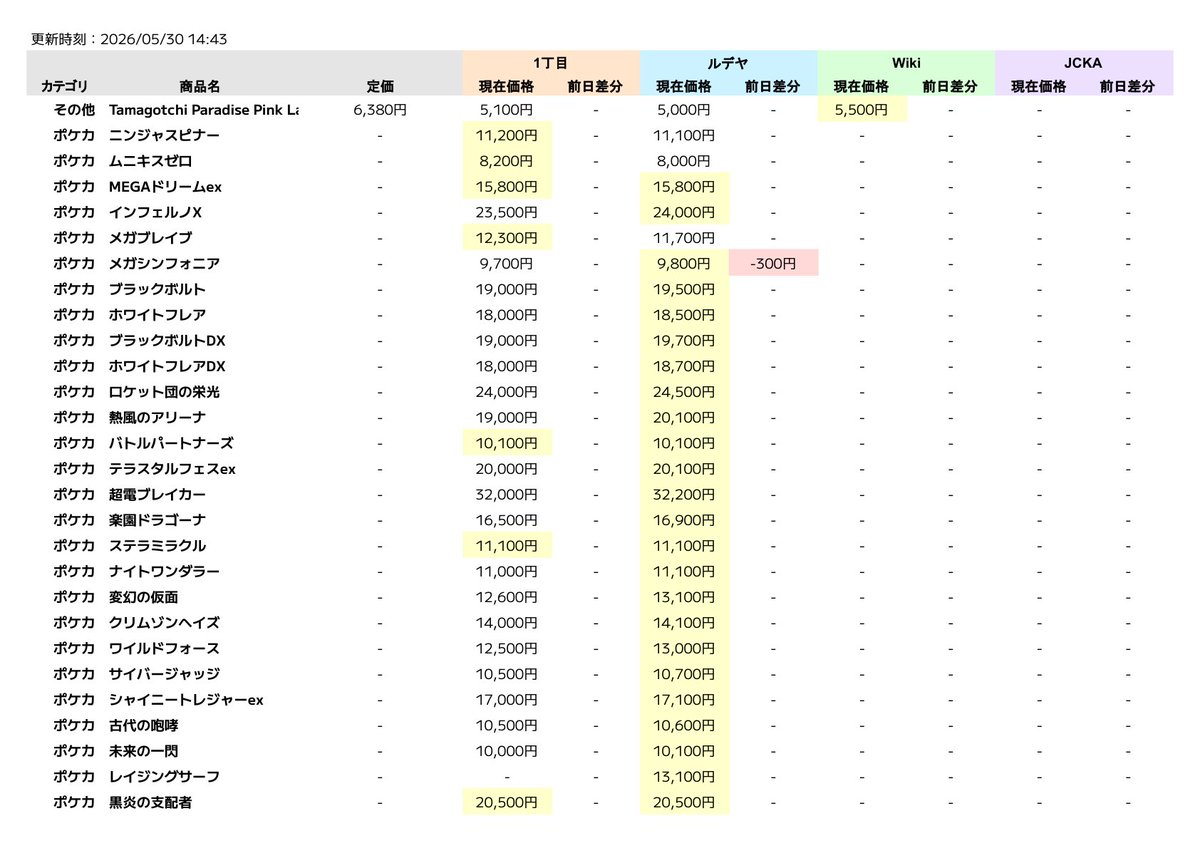Select the 楽園ドラゴーナ product name
1200x848 pixels.
[x=158, y=520]
